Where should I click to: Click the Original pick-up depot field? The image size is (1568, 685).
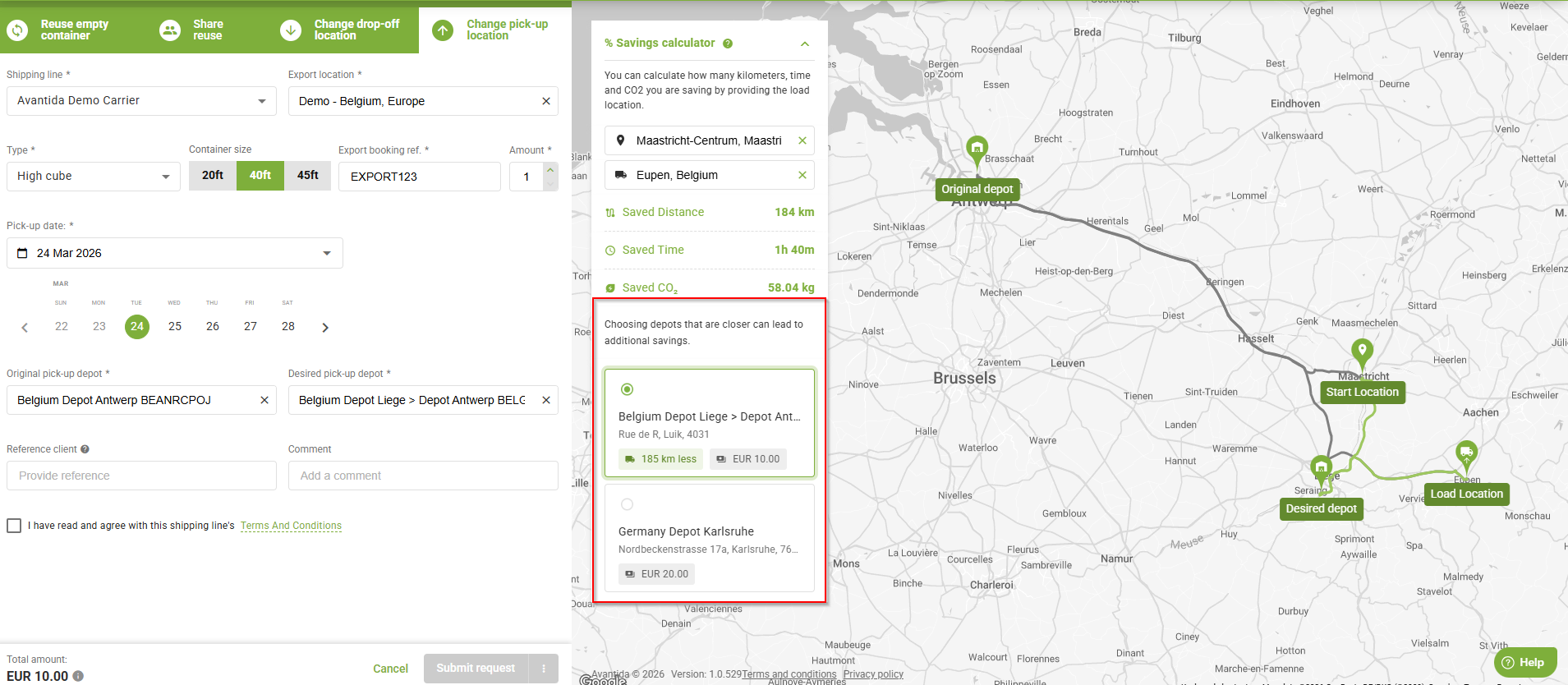point(141,400)
